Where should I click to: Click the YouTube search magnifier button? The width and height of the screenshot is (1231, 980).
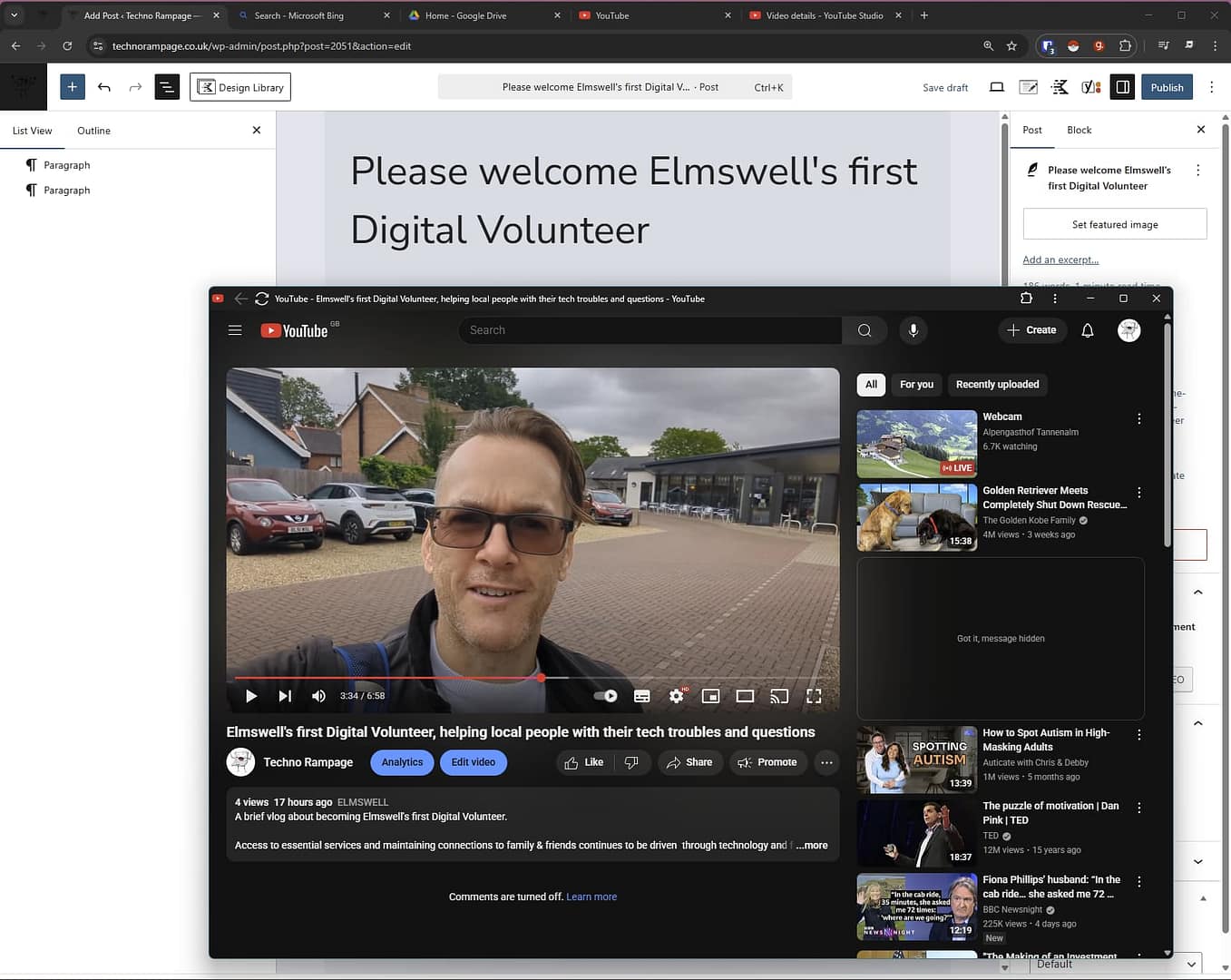tap(865, 330)
